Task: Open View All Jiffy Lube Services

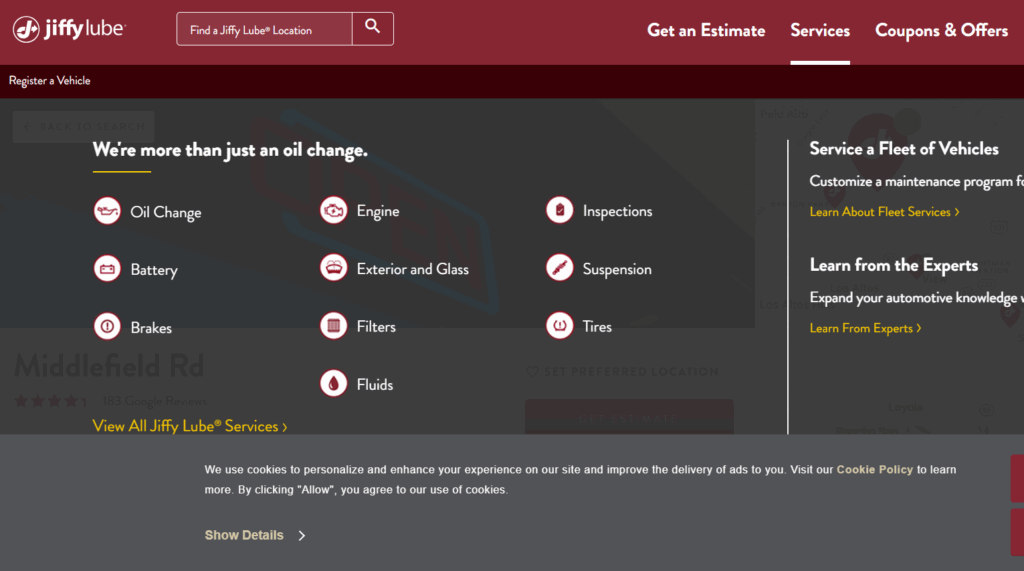Action: (190, 426)
